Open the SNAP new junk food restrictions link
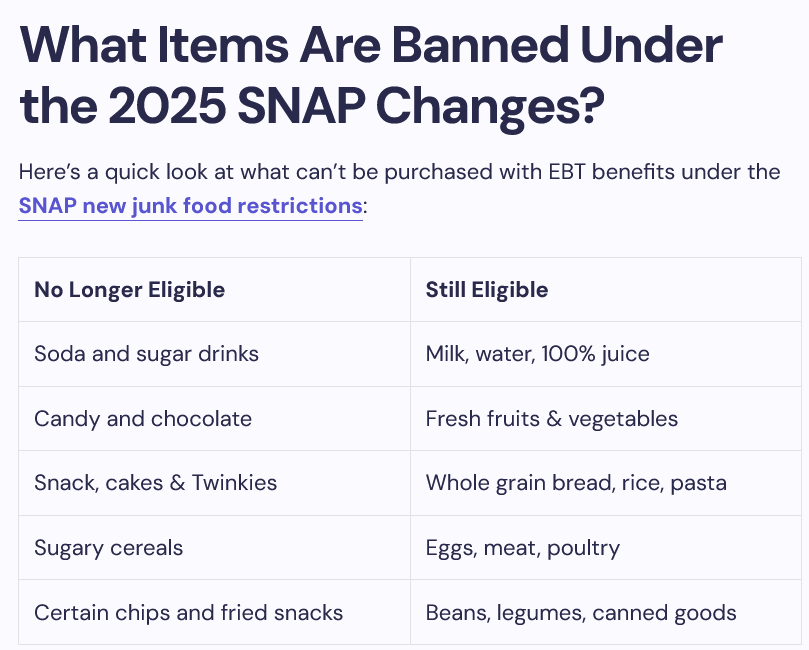This screenshot has width=809, height=650. click(190, 207)
